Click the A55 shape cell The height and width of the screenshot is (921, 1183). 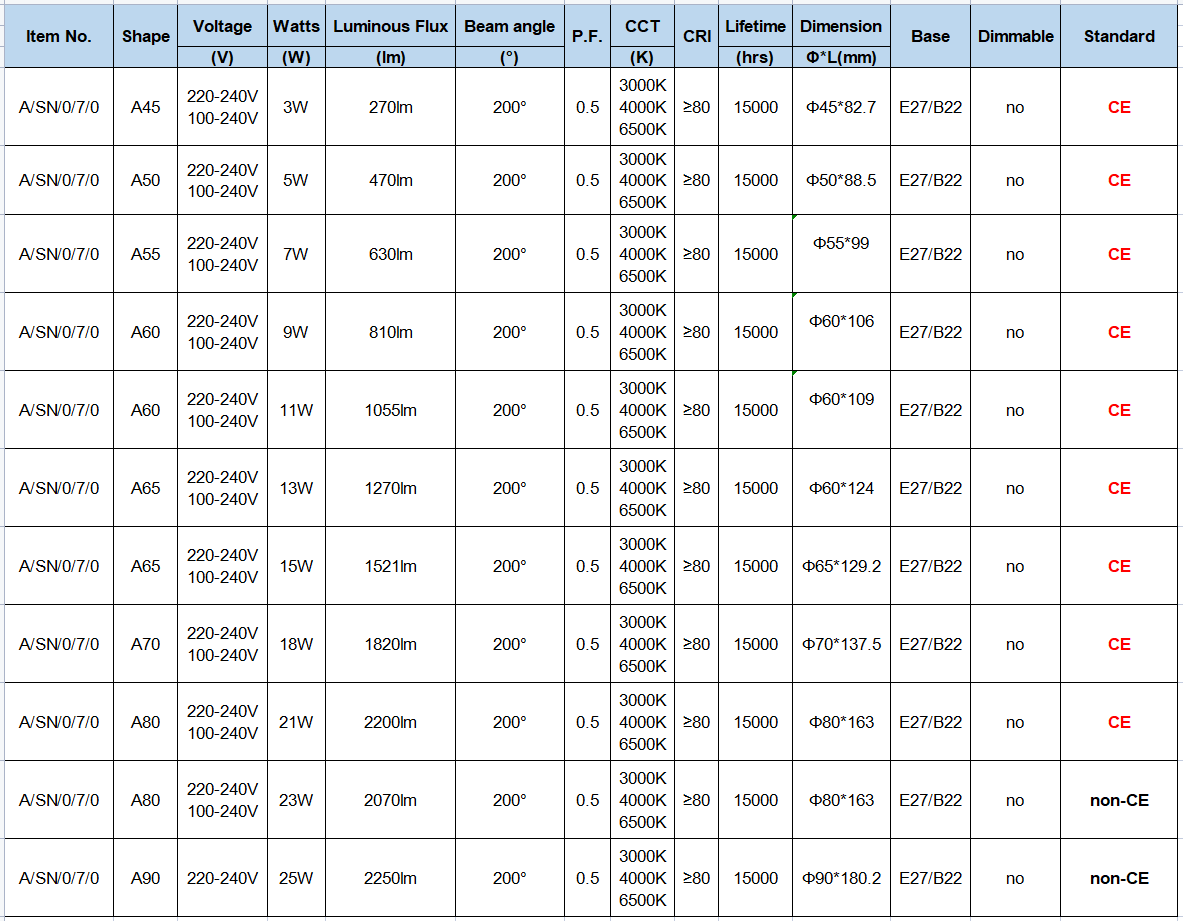pyautogui.click(x=146, y=254)
